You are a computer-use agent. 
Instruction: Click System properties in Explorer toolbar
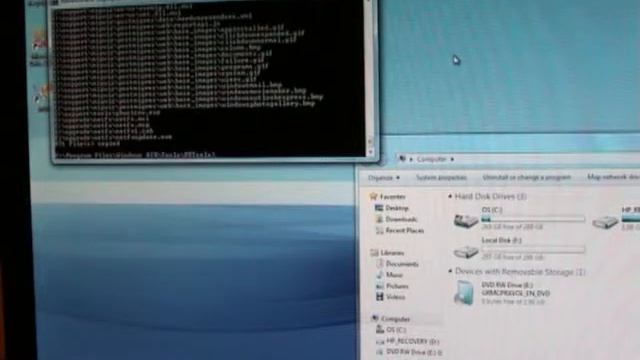[x=441, y=178]
